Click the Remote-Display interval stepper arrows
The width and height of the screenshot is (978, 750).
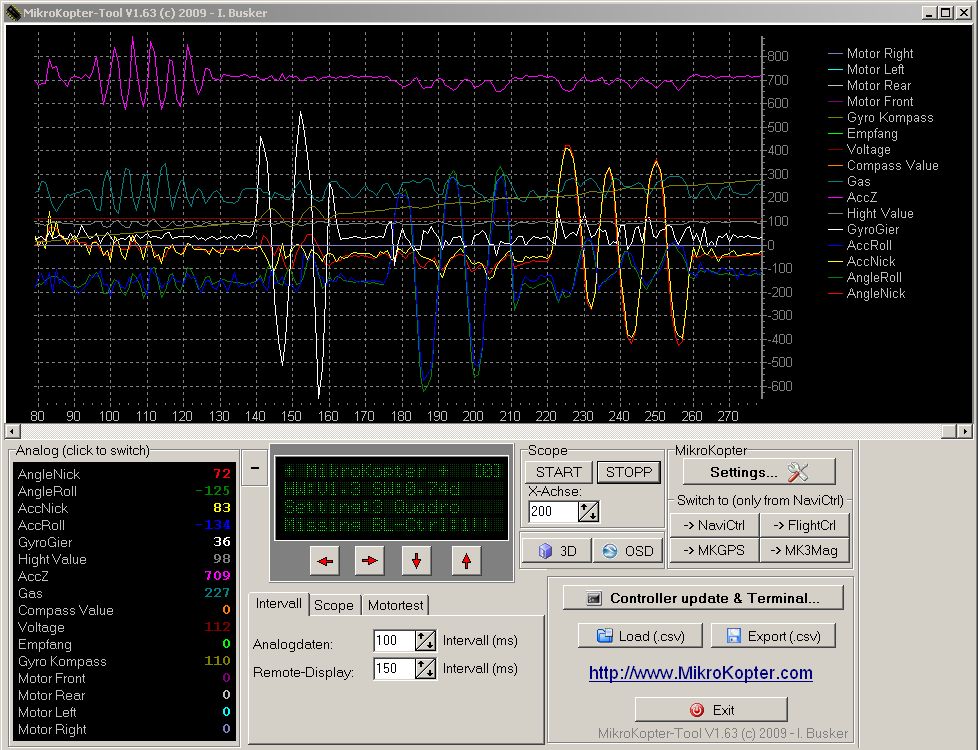pos(425,669)
